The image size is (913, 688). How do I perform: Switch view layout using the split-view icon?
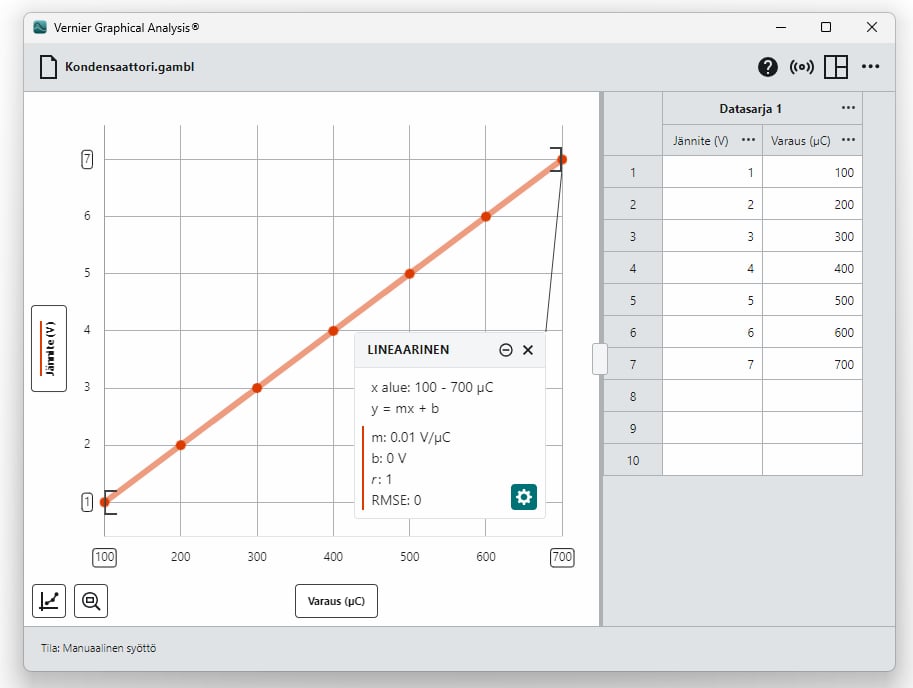836,66
